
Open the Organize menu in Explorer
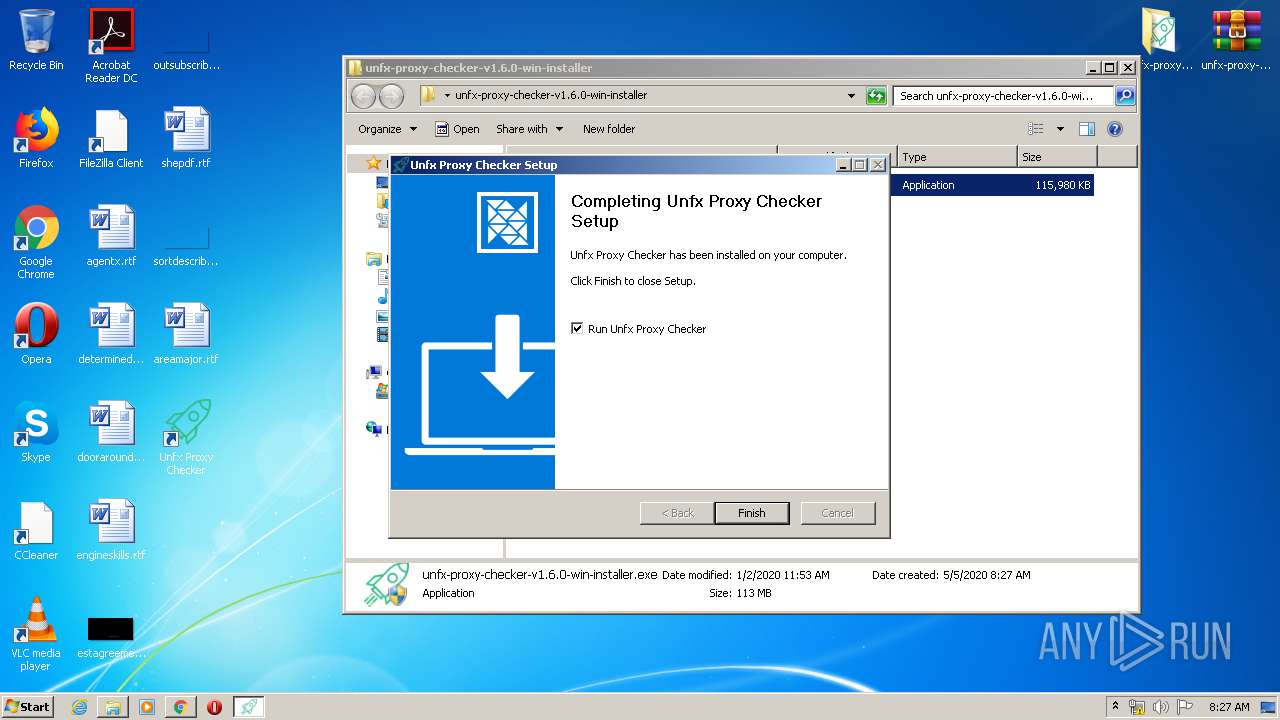click(387, 129)
